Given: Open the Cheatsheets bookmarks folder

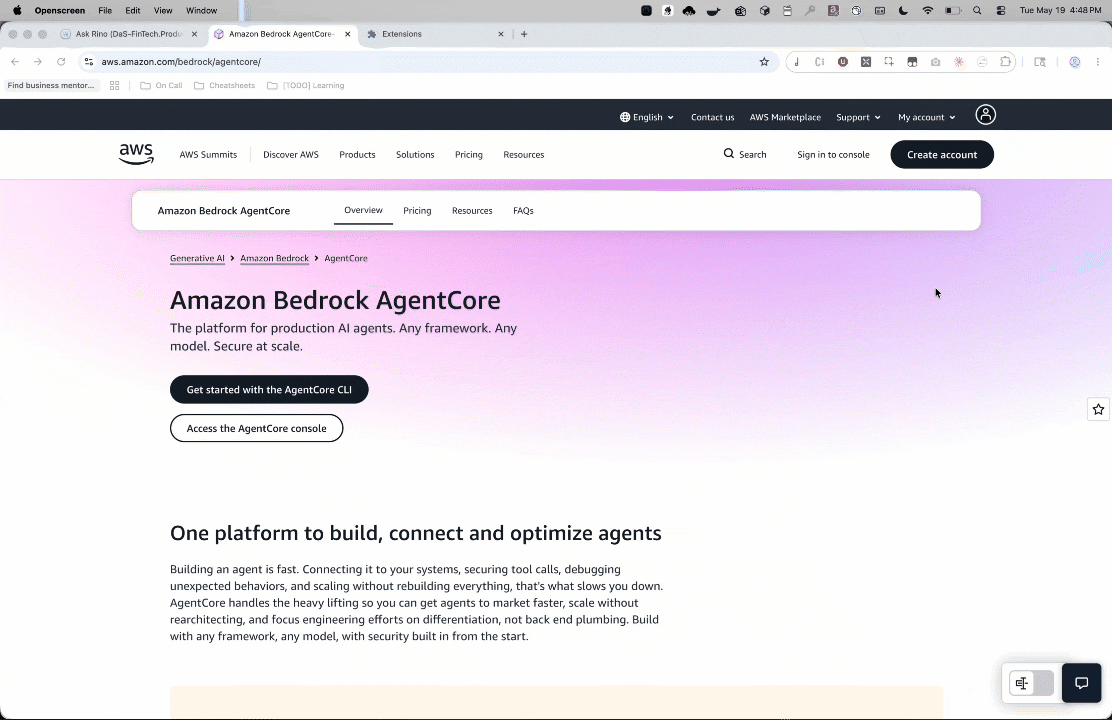Looking at the screenshot, I should [x=224, y=85].
